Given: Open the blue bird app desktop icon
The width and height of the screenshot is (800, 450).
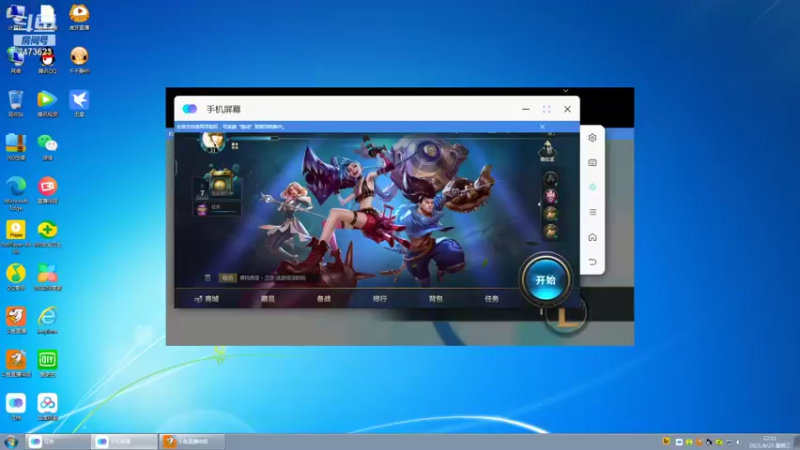Looking at the screenshot, I should click(79, 103).
